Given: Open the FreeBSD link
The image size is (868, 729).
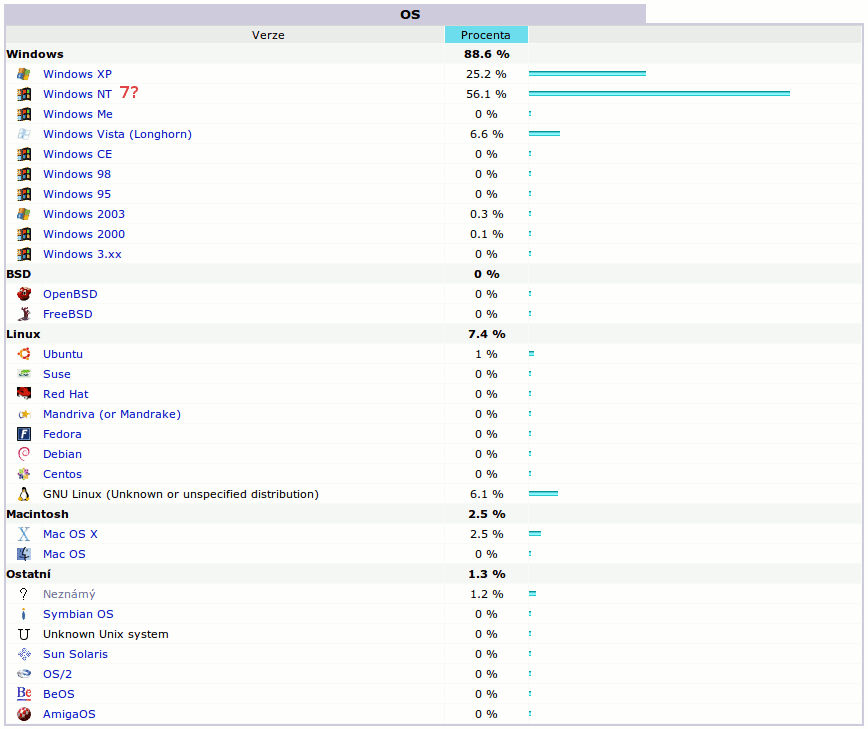Looking at the screenshot, I should pyautogui.click(x=68, y=314).
